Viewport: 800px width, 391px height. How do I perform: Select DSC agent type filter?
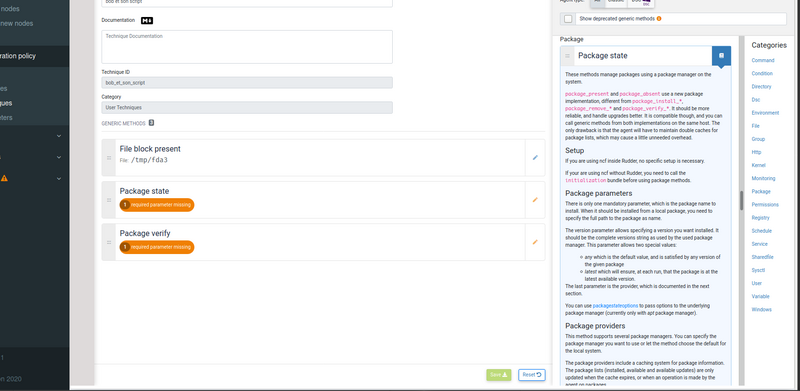(x=640, y=3)
